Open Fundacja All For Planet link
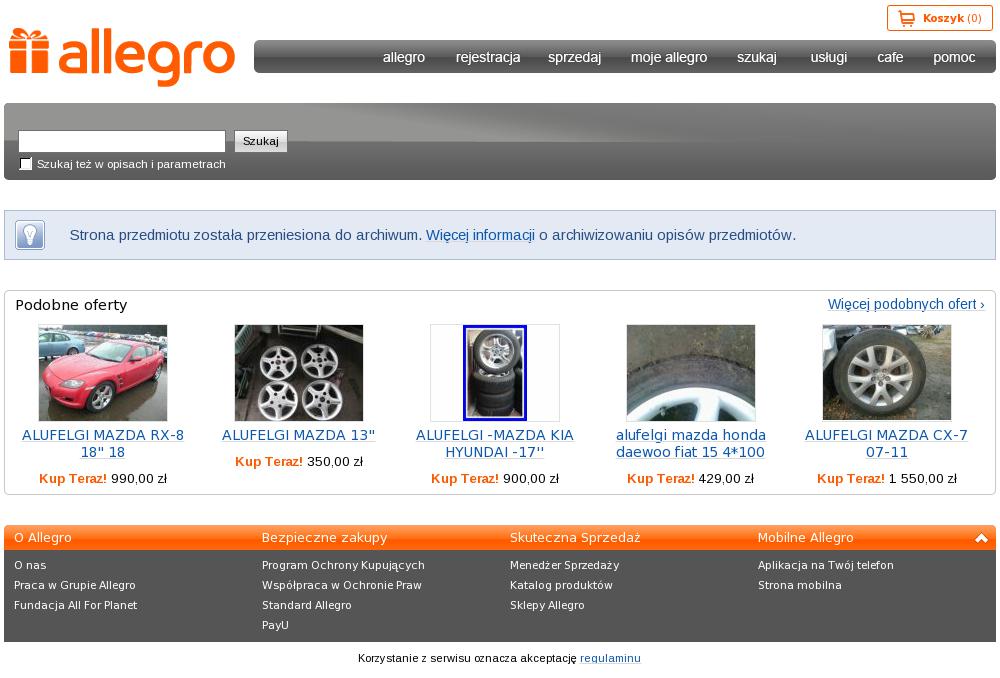 click(75, 605)
